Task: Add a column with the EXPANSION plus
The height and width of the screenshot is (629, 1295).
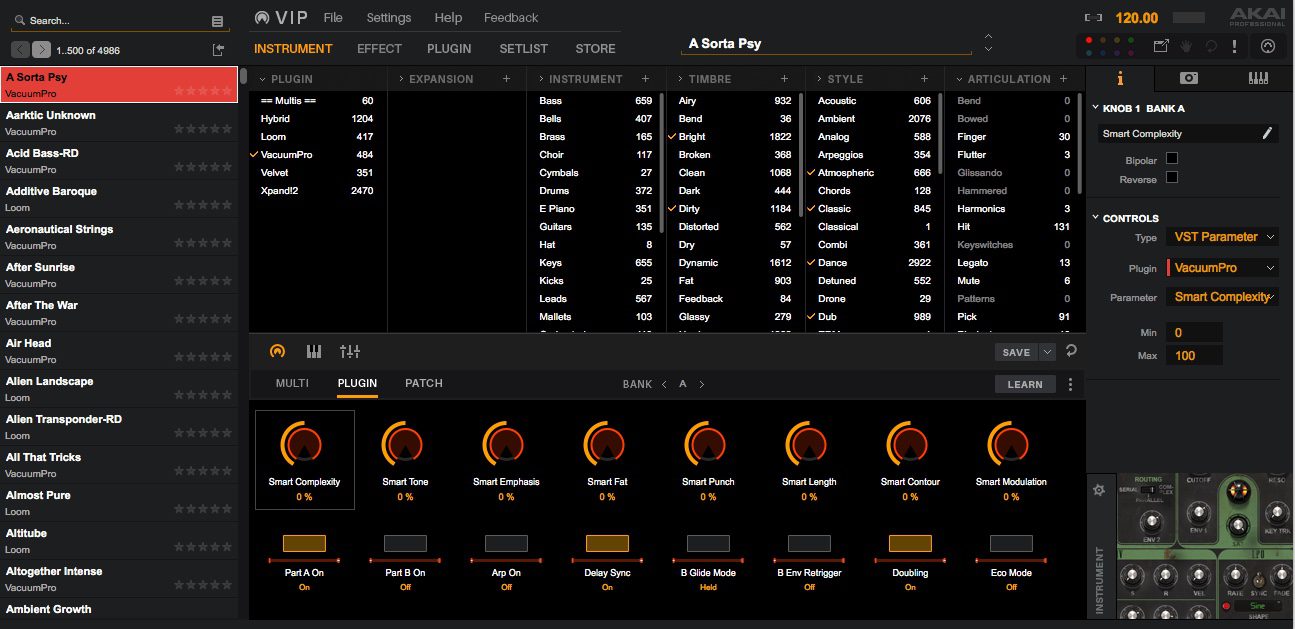Action: coord(506,78)
